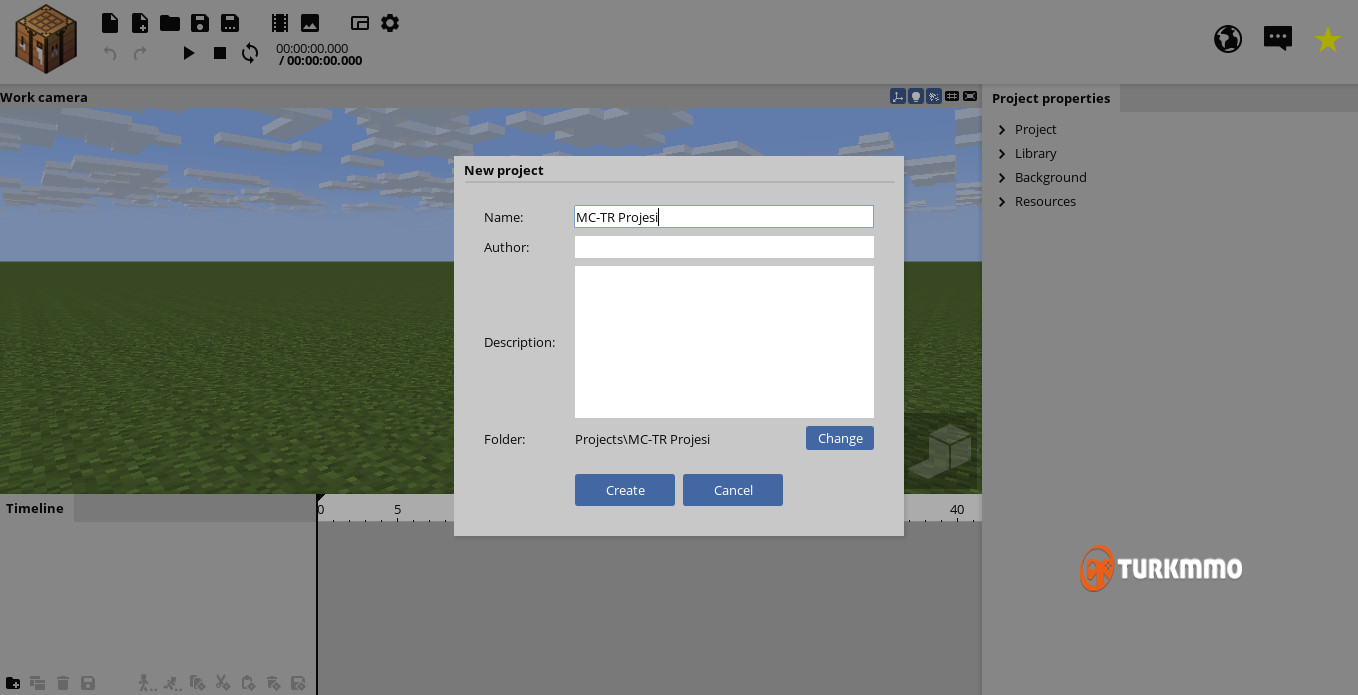The height and width of the screenshot is (695, 1358).
Task: Click the Description text area
Action: pyautogui.click(x=724, y=342)
